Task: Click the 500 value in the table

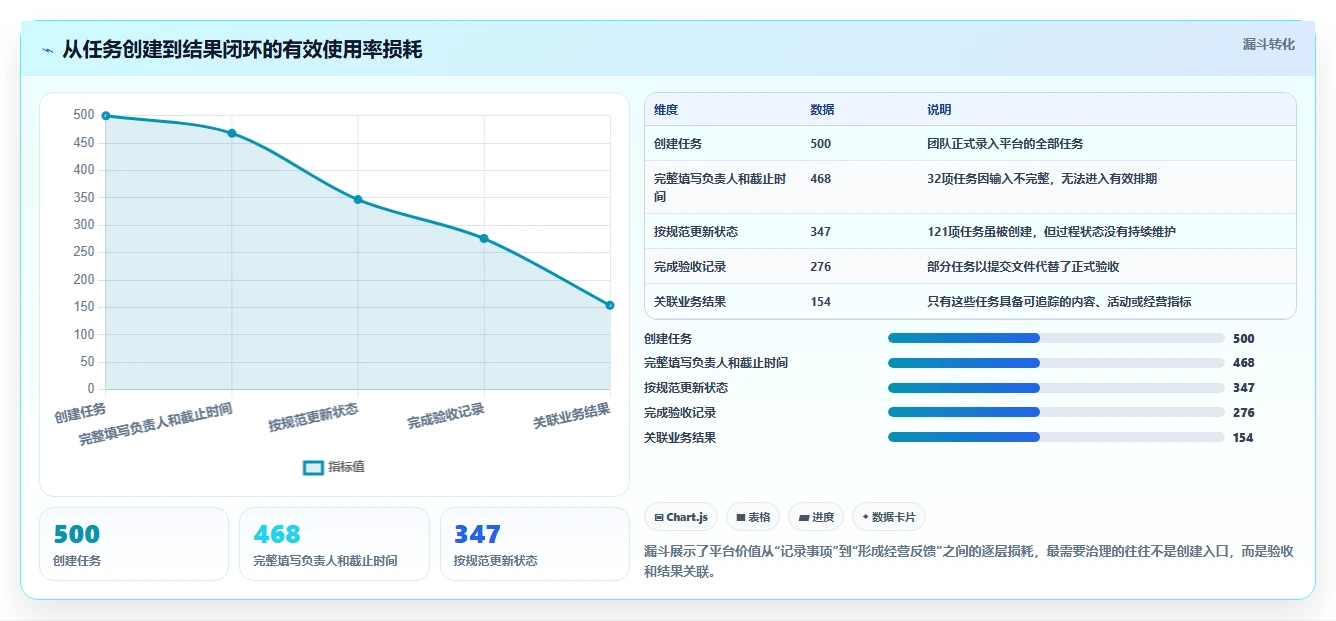Action: pyautogui.click(x=820, y=144)
